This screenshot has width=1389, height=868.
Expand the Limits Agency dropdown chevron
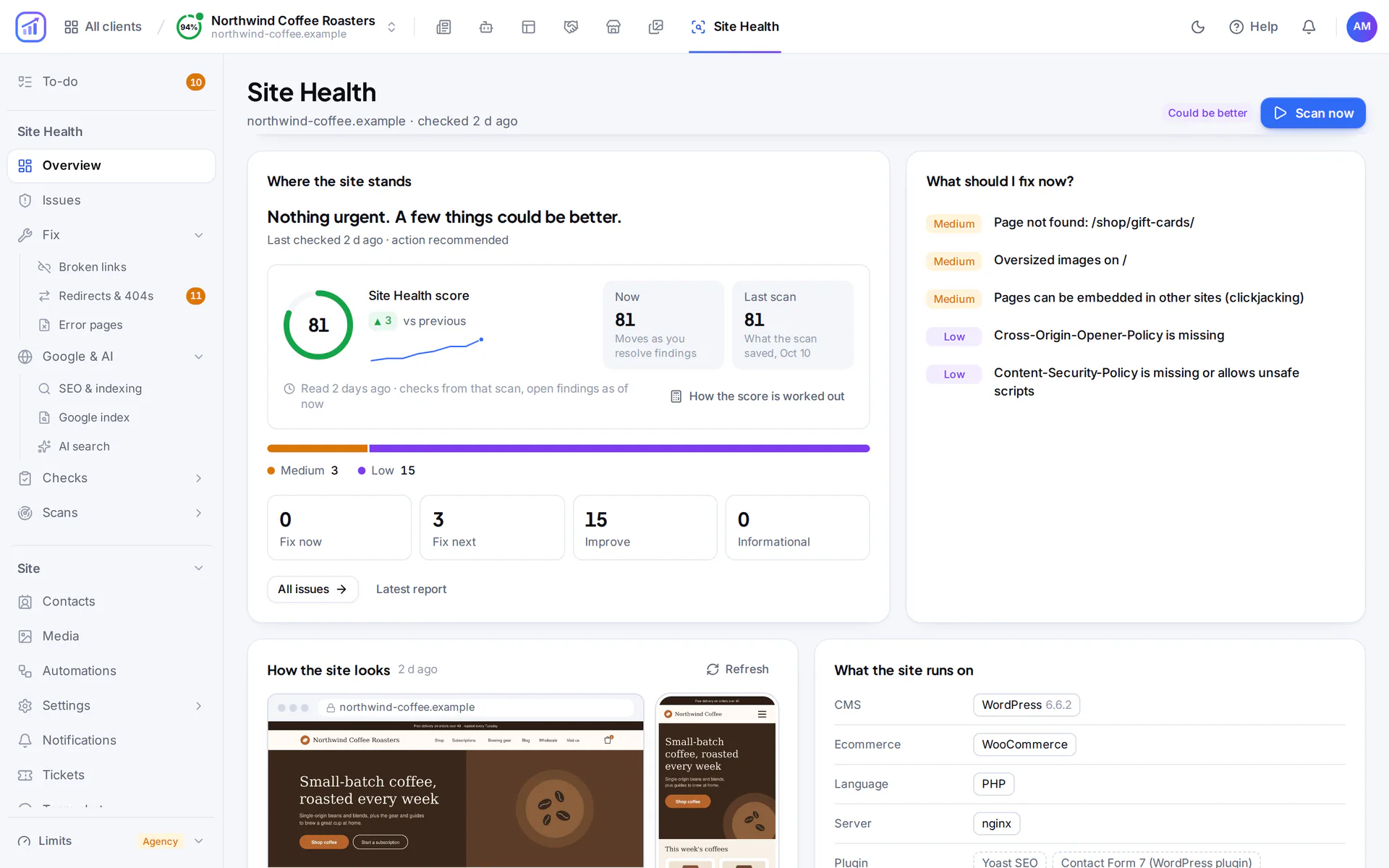[x=198, y=841]
